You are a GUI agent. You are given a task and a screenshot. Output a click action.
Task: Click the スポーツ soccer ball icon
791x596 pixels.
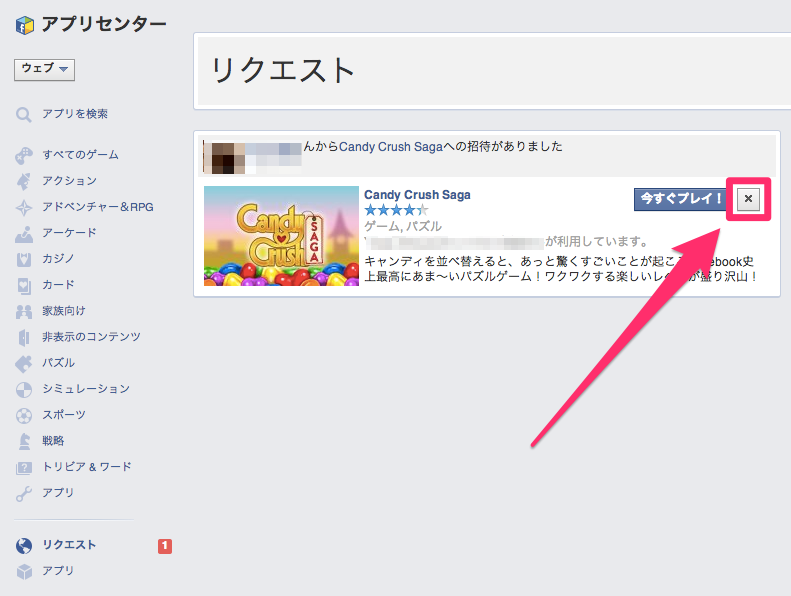click(25, 415)
